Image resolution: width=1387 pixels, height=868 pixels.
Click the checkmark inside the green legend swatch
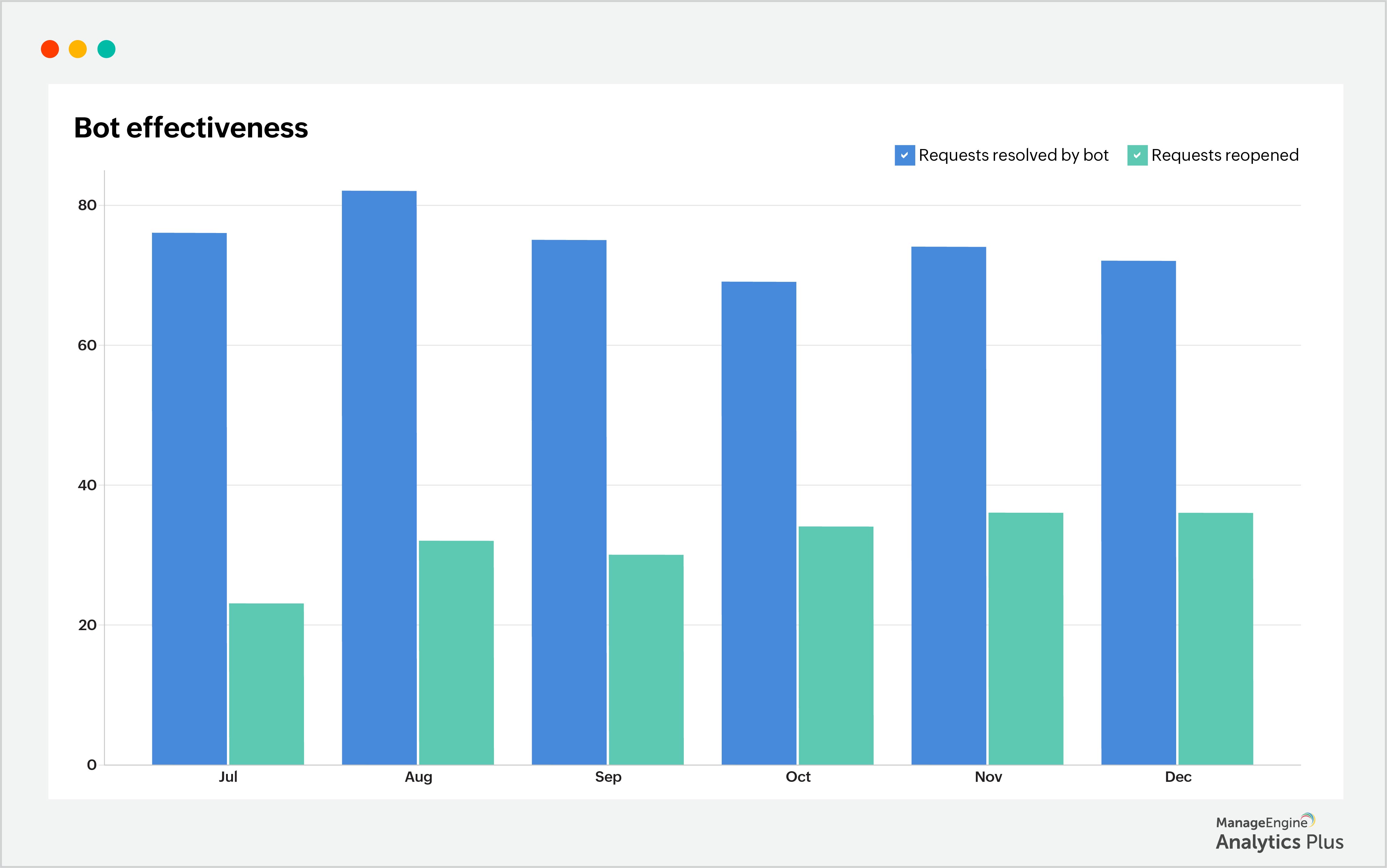click(1138, 155)
